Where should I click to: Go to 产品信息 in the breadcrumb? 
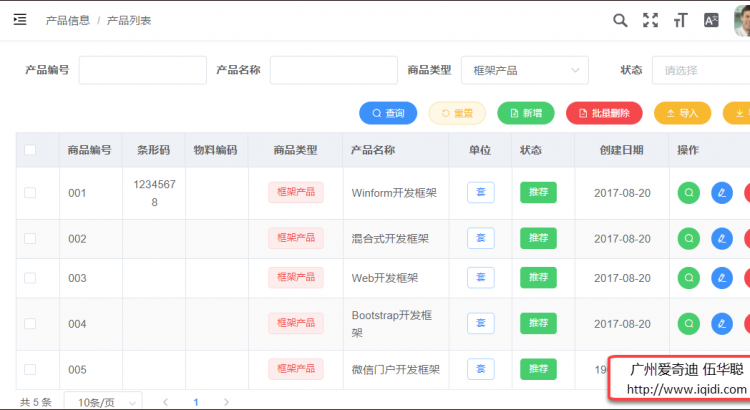pos(67,20)
